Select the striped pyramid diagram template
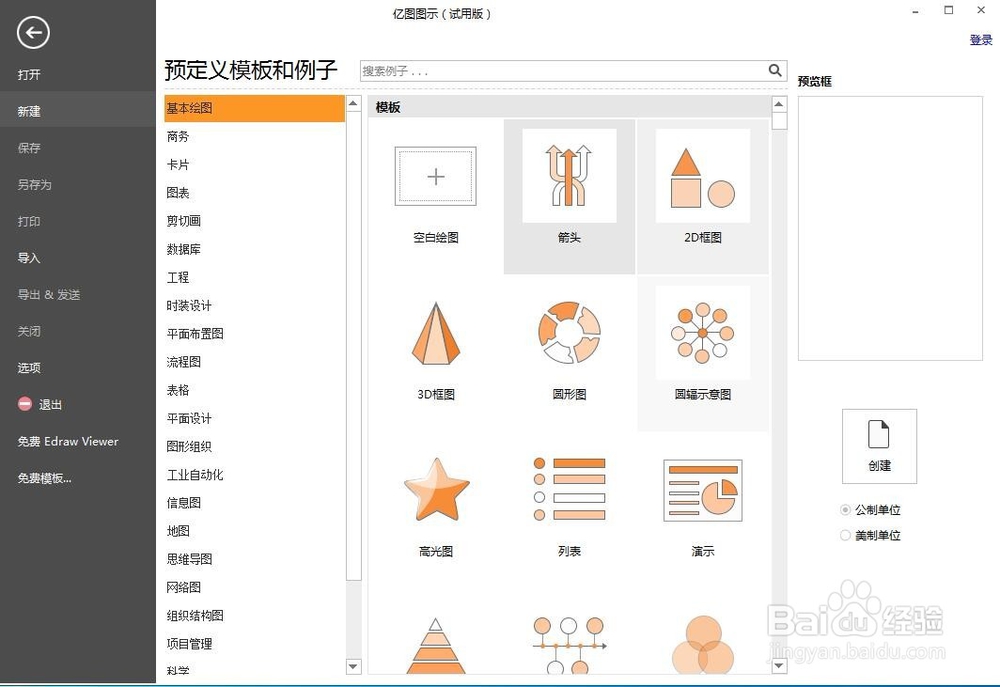Viewport: 1000px width, 687px height. [x=436, y=646]
